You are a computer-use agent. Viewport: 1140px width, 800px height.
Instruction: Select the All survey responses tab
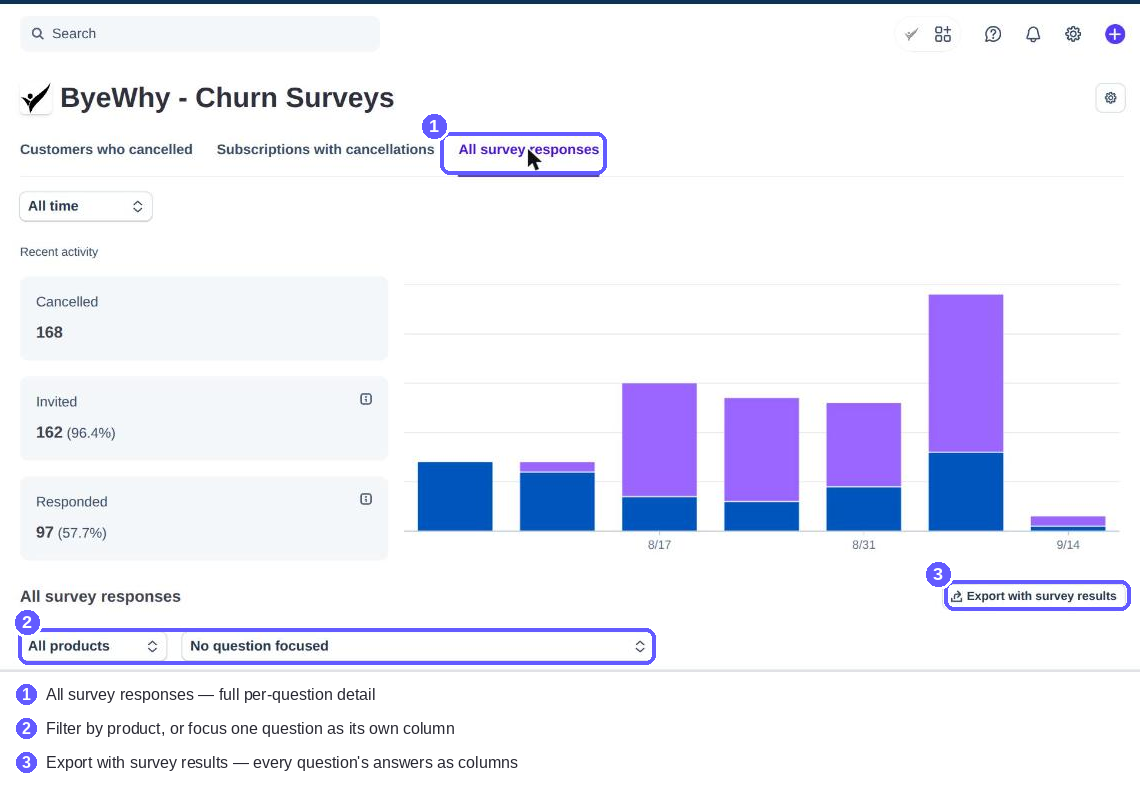[x=529, y=150]
